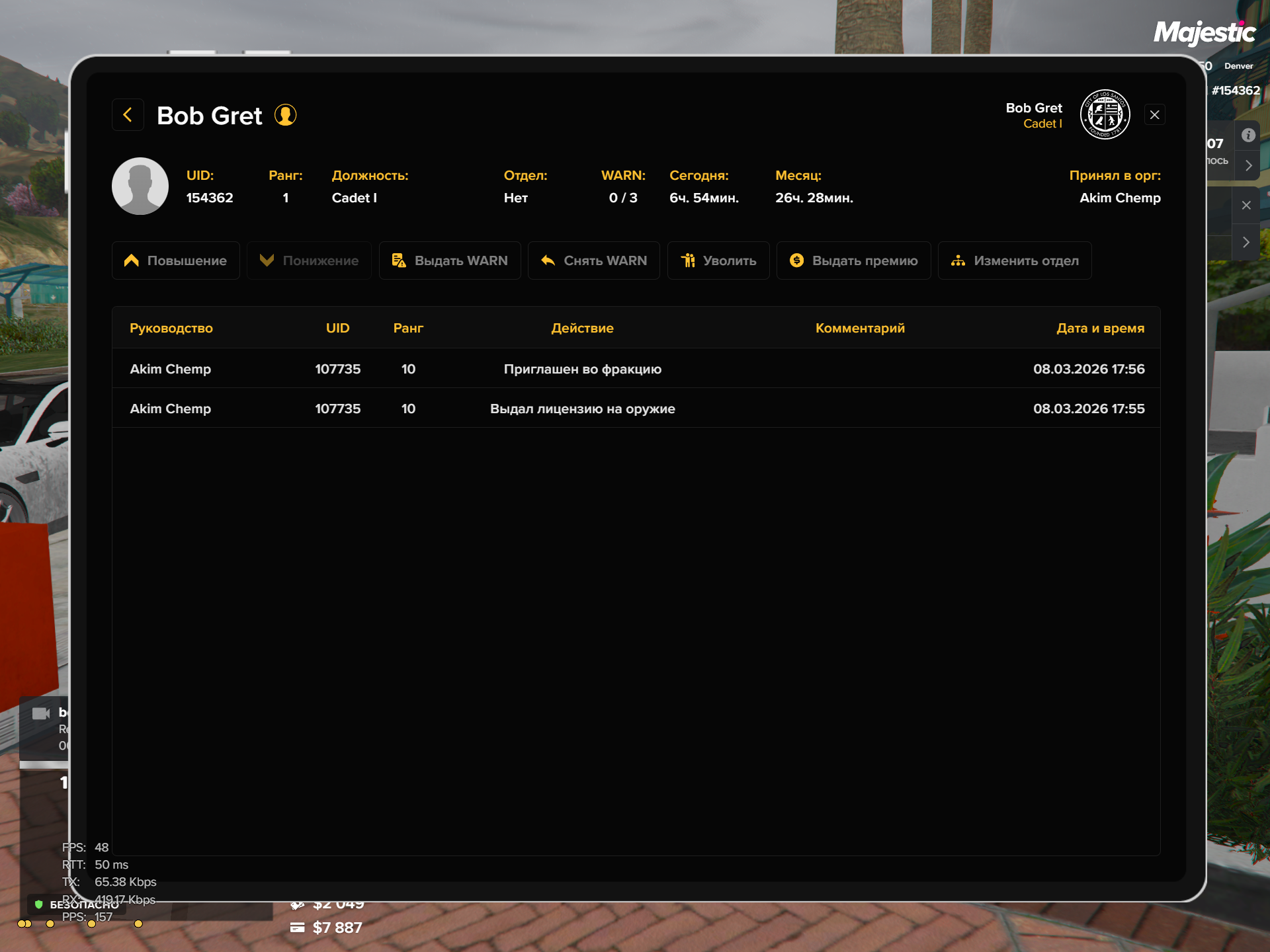Click the gray avatar placeholder picture
The width and height of the screenshot is (1270, 952).
140,186
